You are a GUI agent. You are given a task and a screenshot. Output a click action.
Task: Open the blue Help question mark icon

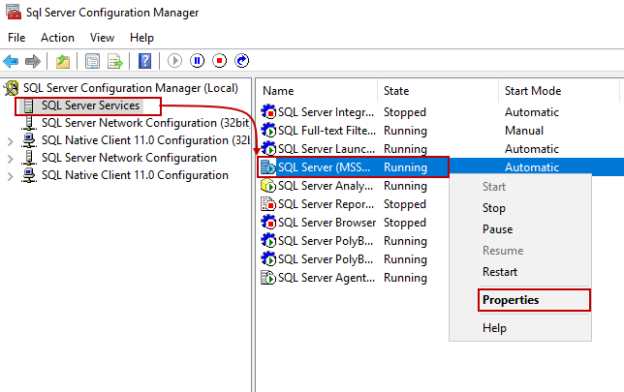pos(145,61)
